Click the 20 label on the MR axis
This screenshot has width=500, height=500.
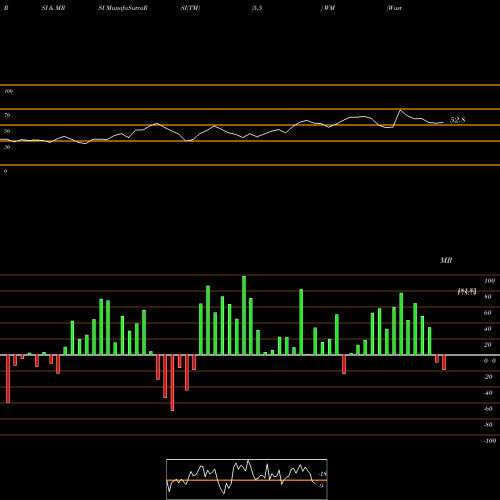click(x=488, y=345)
